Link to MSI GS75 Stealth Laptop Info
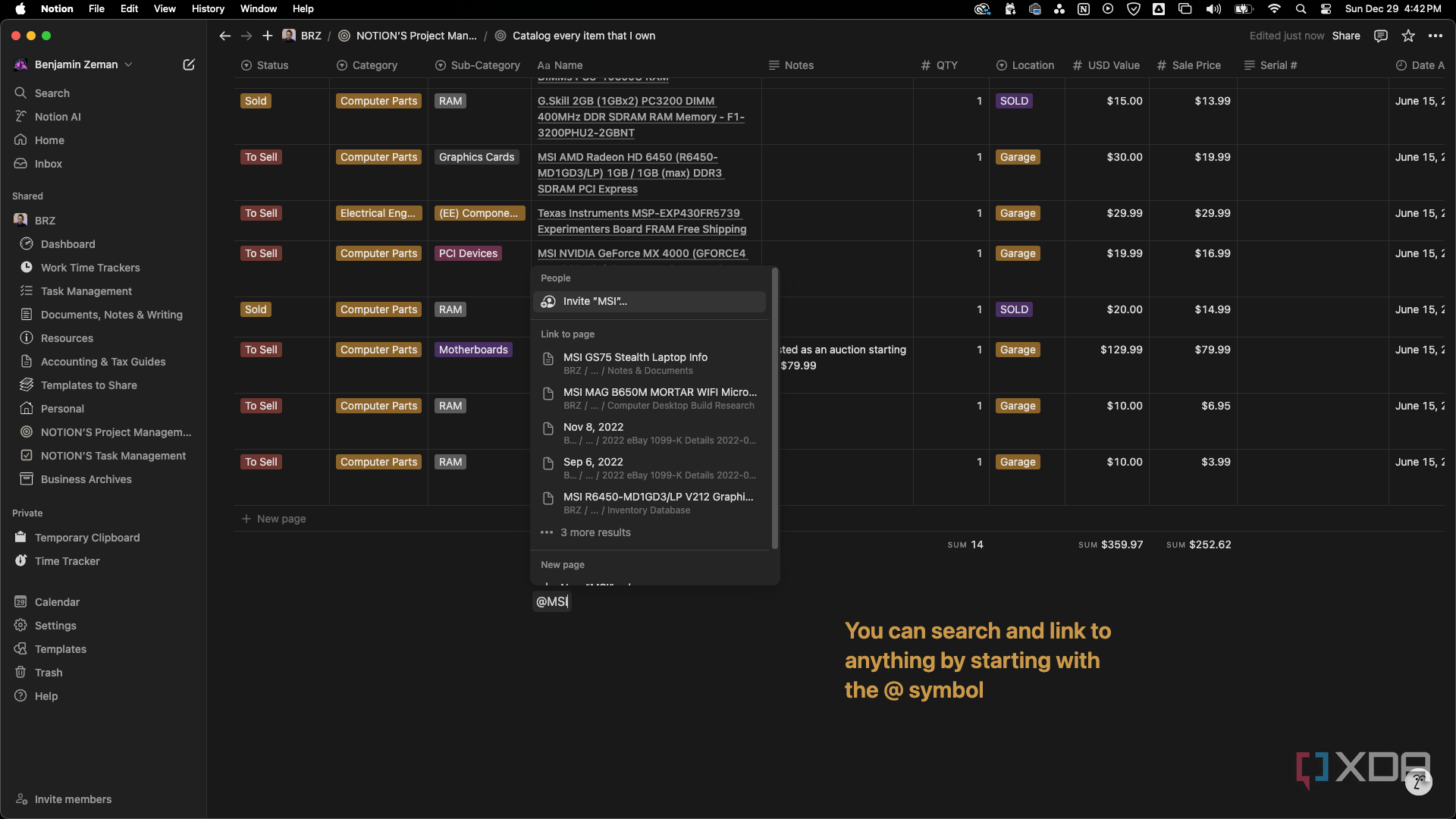The image size is (1456, 819). tap(650, 363)
